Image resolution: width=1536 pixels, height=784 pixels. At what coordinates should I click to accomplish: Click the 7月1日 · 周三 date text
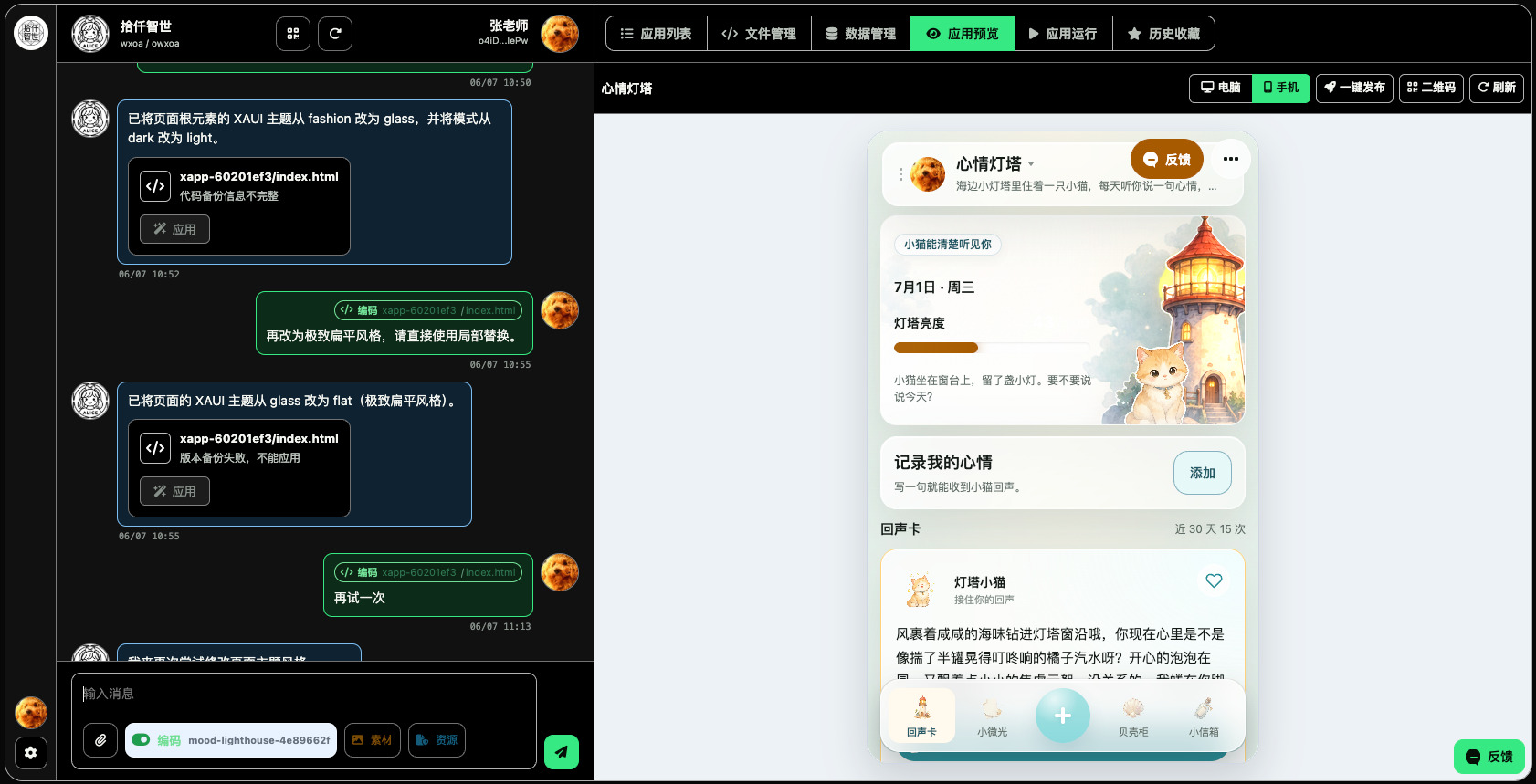[934, 287]
